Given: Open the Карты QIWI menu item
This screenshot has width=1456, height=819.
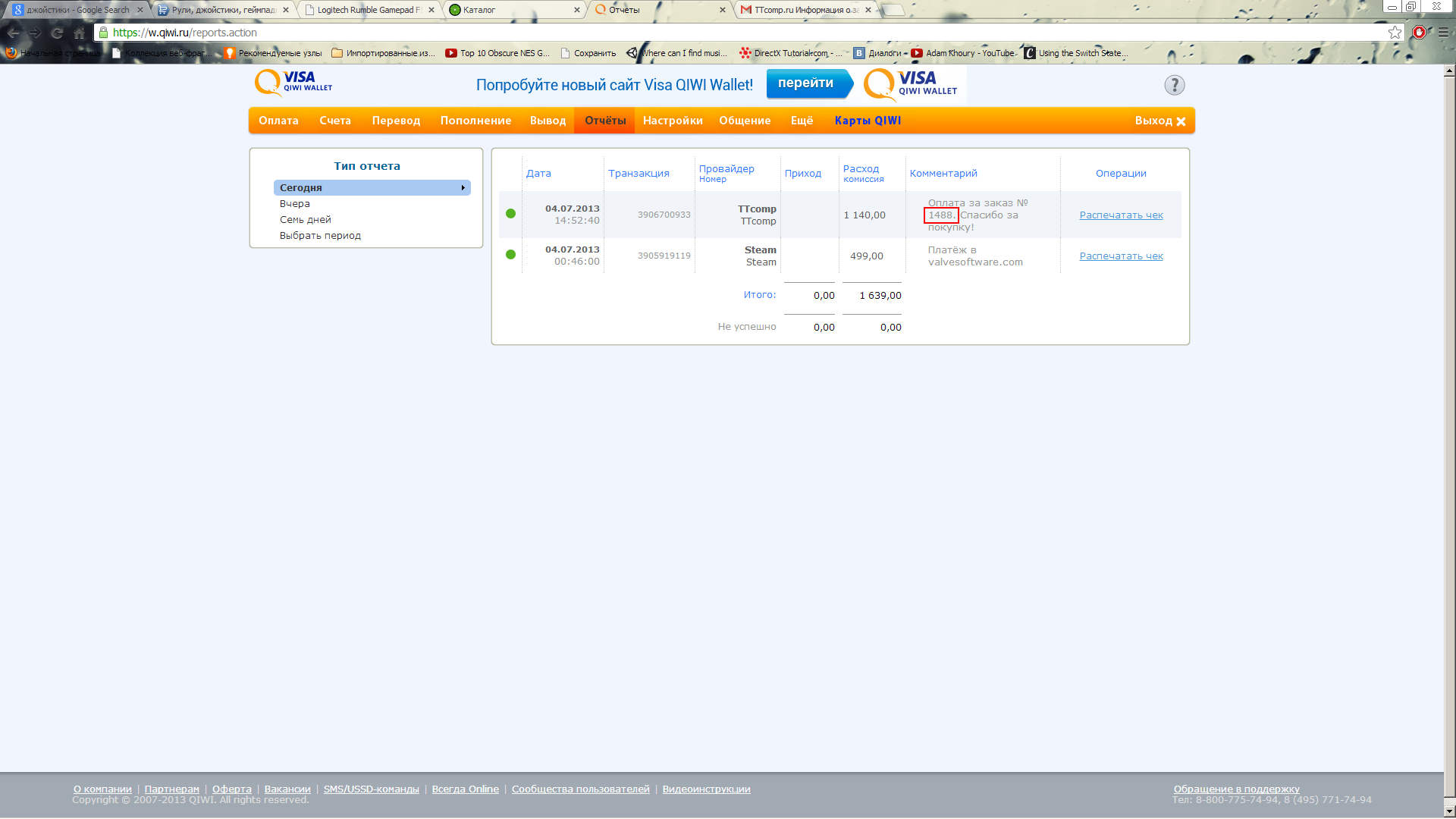Looking at the screenshot, I should point(868,121).
